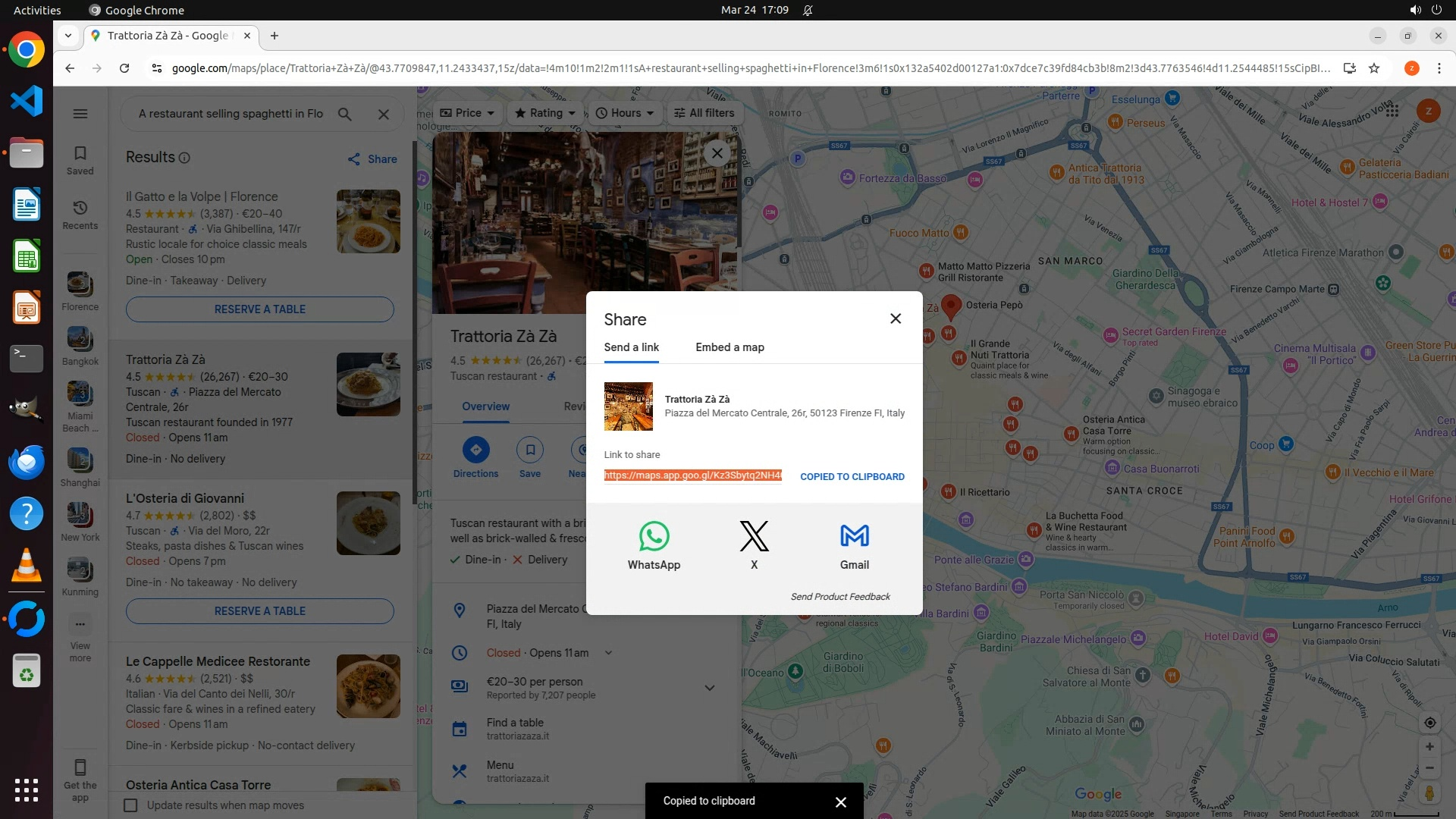
Task: Share the place on X
Action: (754, 537)
